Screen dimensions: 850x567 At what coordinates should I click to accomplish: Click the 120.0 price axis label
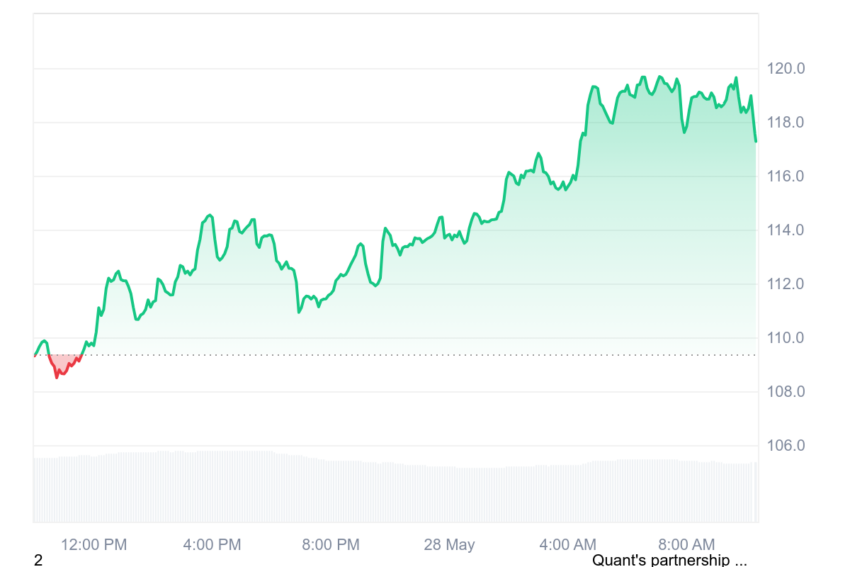coord(785,68)
